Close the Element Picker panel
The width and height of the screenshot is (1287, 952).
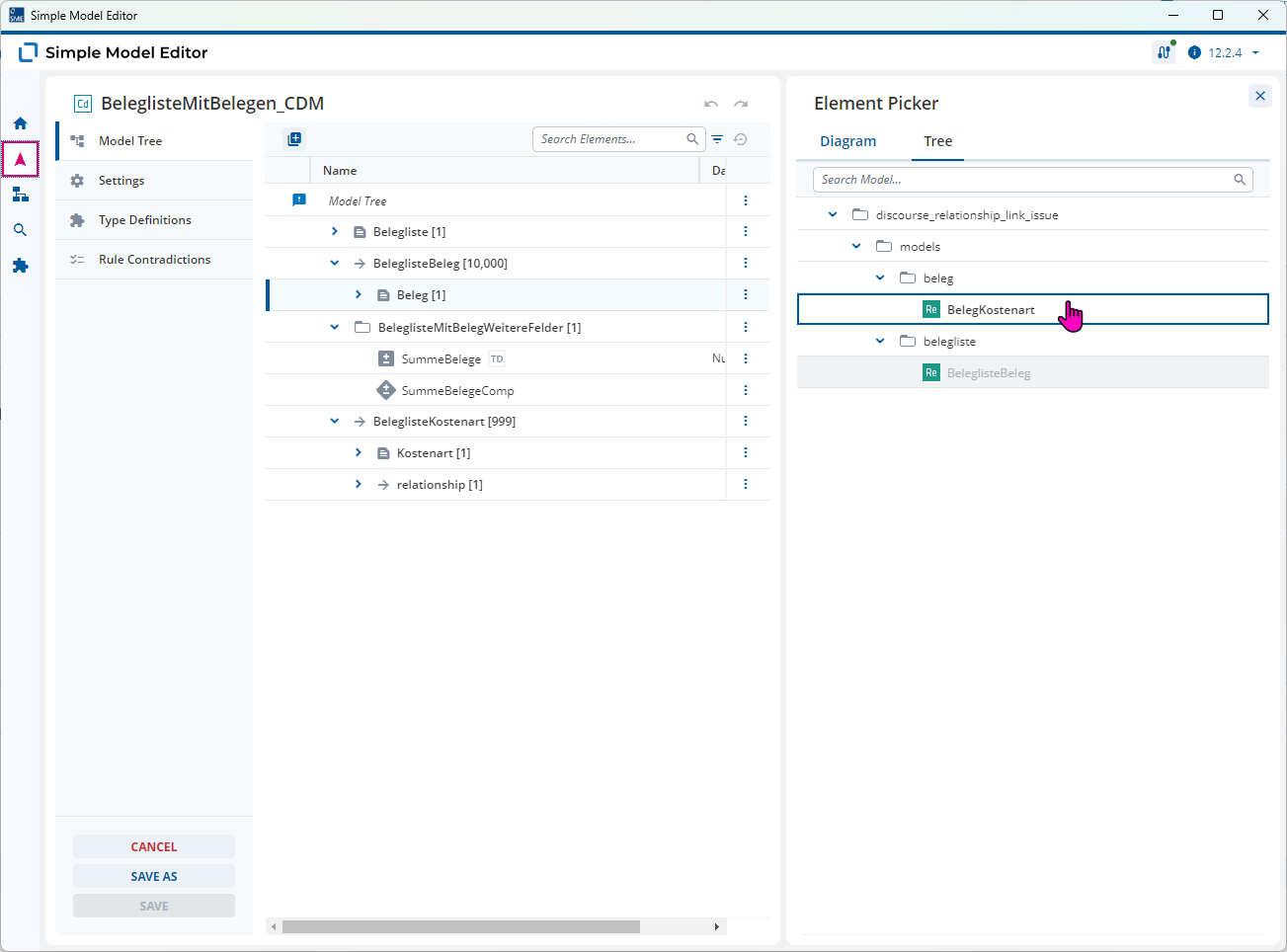click(1260, 96)
